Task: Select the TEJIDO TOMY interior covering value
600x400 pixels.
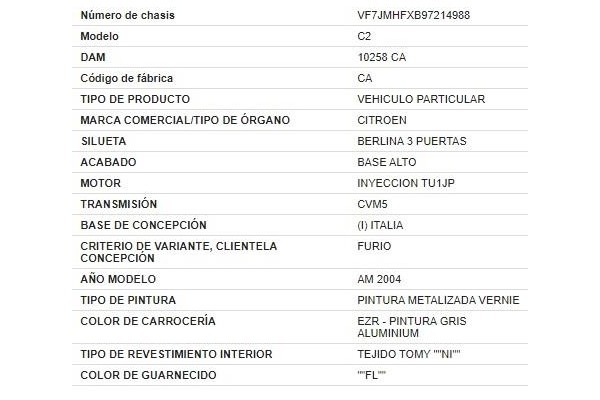Action: pyautogui.click(x=409, y=354)
